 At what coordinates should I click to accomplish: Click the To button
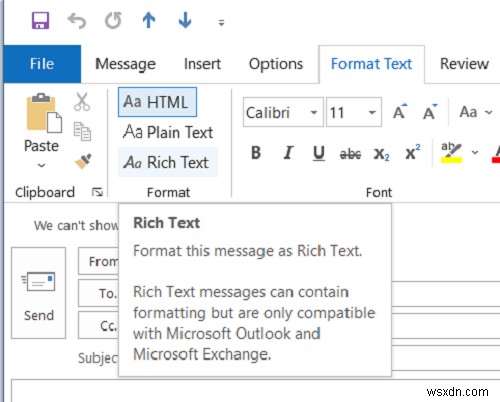99,293
